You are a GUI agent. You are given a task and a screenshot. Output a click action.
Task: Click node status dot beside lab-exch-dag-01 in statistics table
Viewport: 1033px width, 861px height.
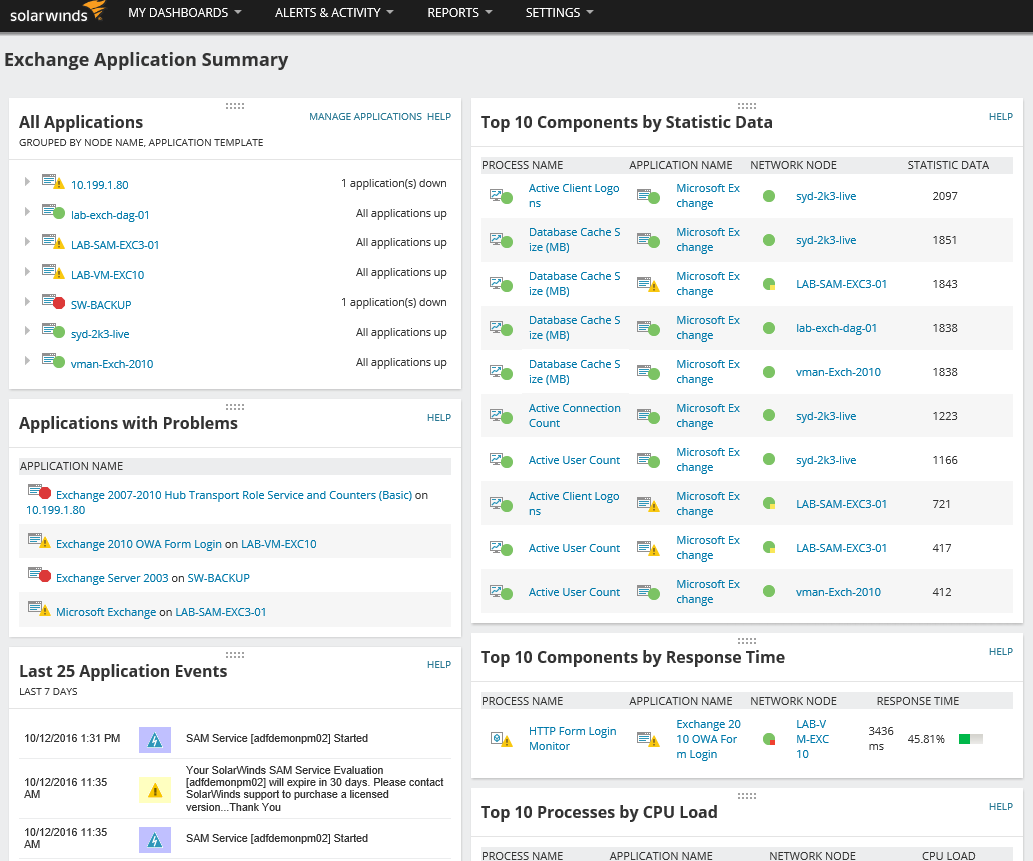(769, 328)
